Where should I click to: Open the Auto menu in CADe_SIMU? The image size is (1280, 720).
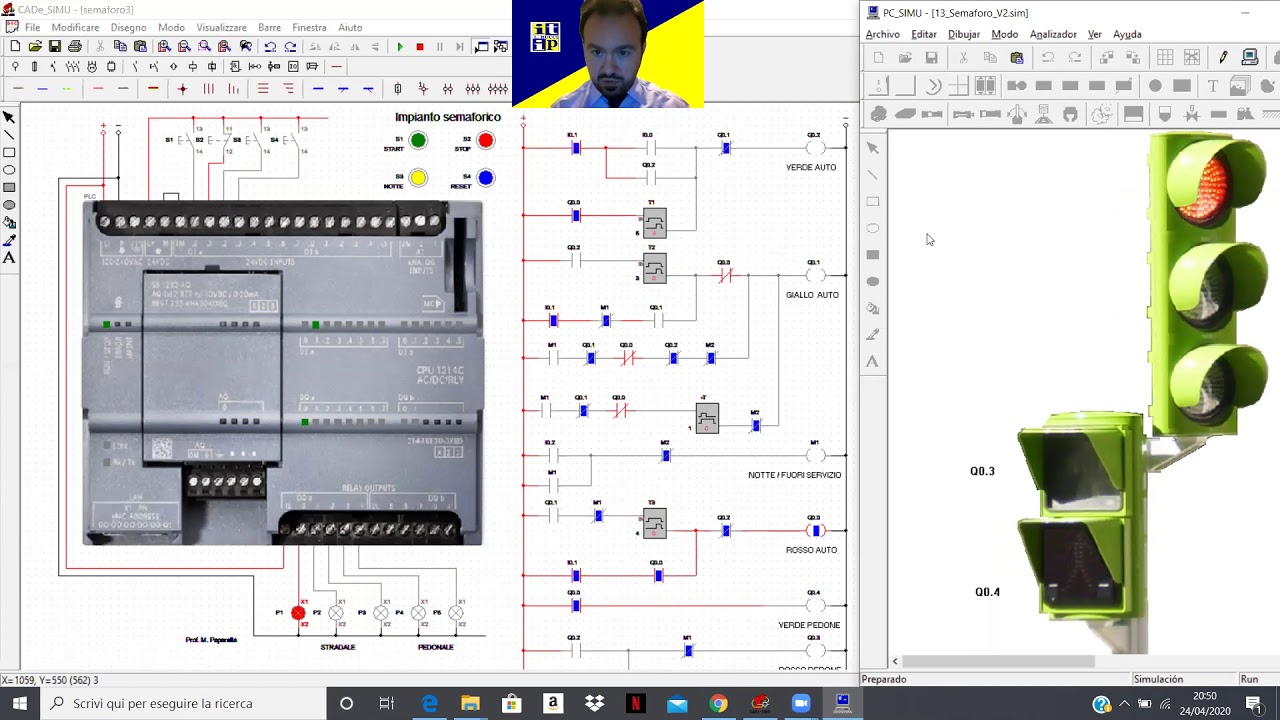tap(350, 28)
